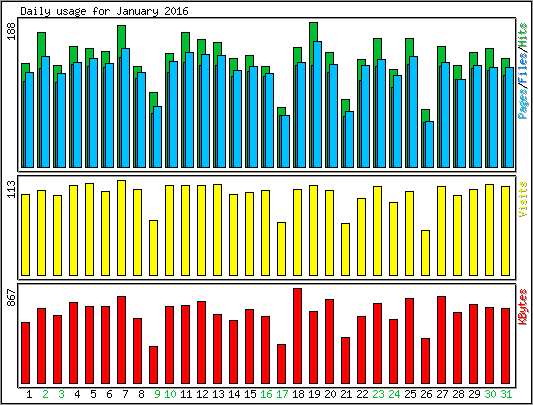This screenshot has width=533, height=405.
Task: Click day label 20 on the x-axis
Action: pyautogui.click(x=330, y=394)
